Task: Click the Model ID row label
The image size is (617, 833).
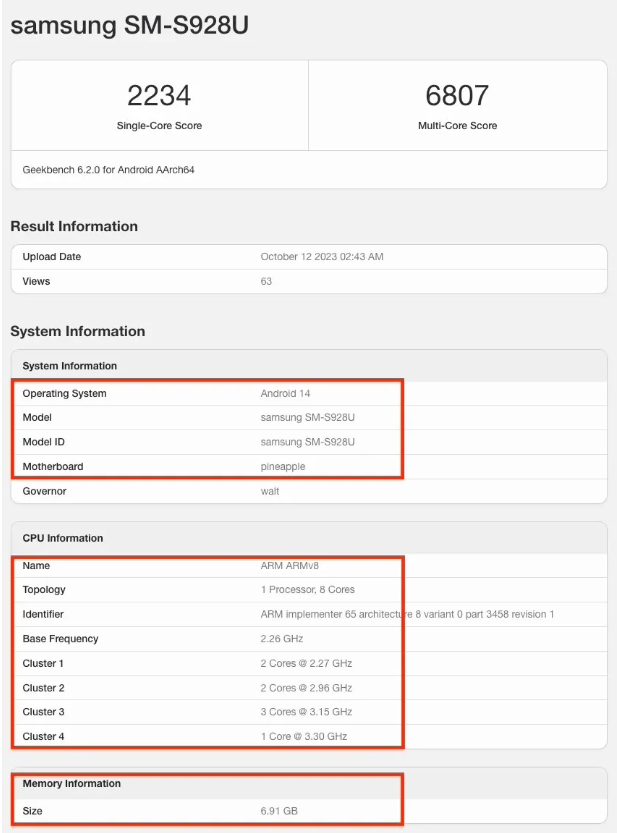Action: [44, 442]
